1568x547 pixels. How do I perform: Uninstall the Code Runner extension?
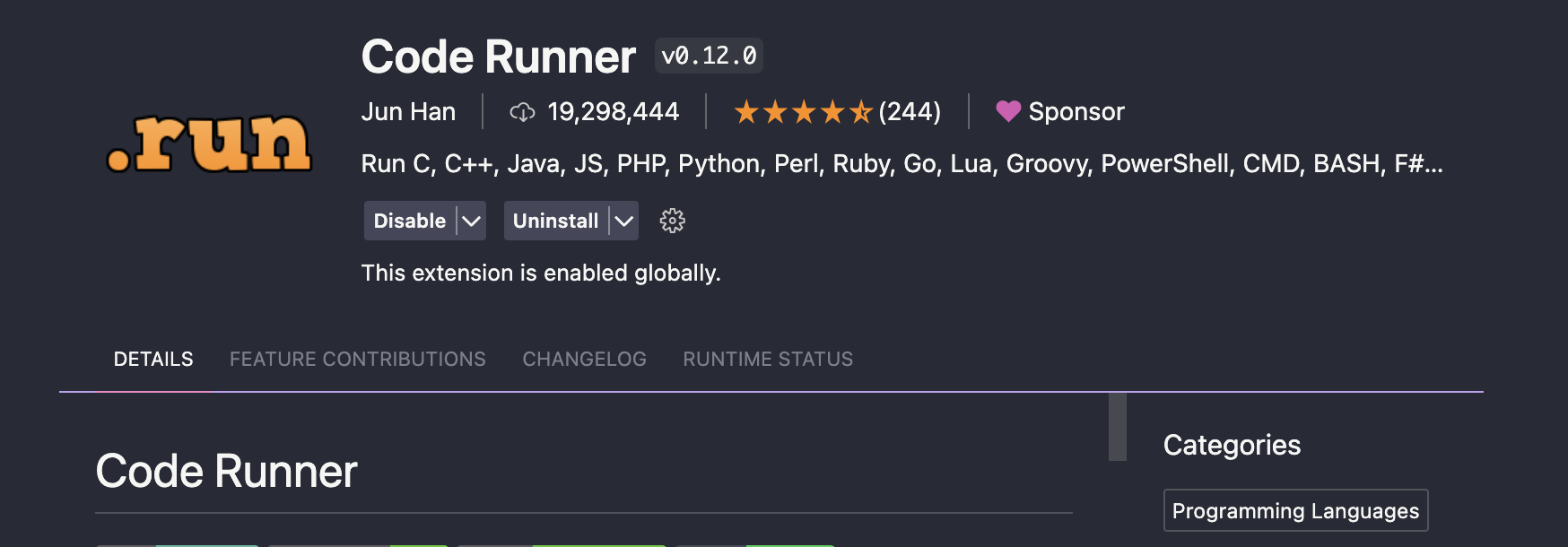(555, 221)
